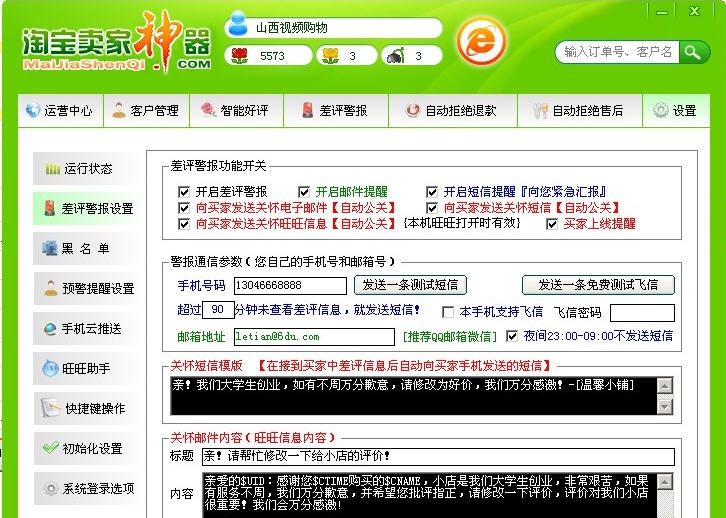This screenshot has height=518, width=726.
Task: Open 客户管理 tab
Action: (x=147, y=111)
